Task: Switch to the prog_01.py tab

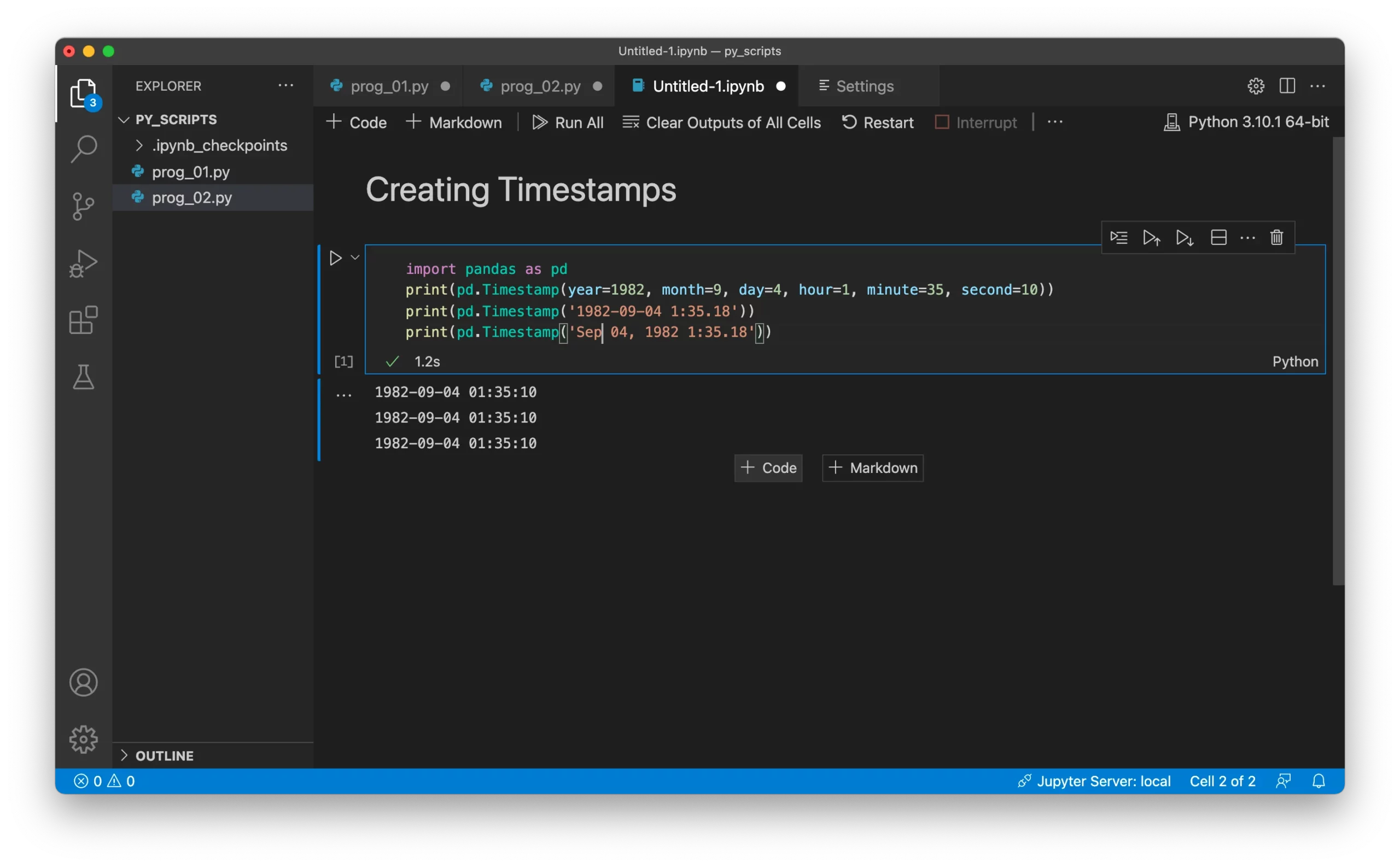Action: coord(389,86)
